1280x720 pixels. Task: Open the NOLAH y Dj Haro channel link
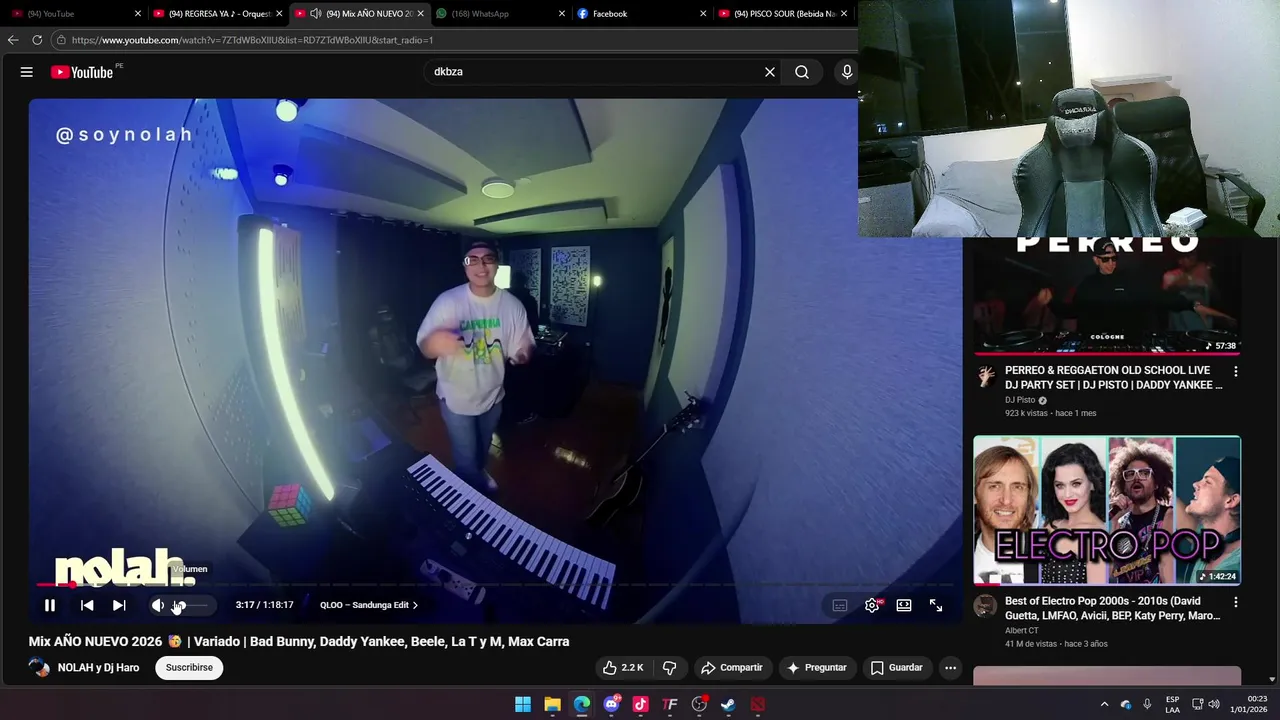pos(98,667)
